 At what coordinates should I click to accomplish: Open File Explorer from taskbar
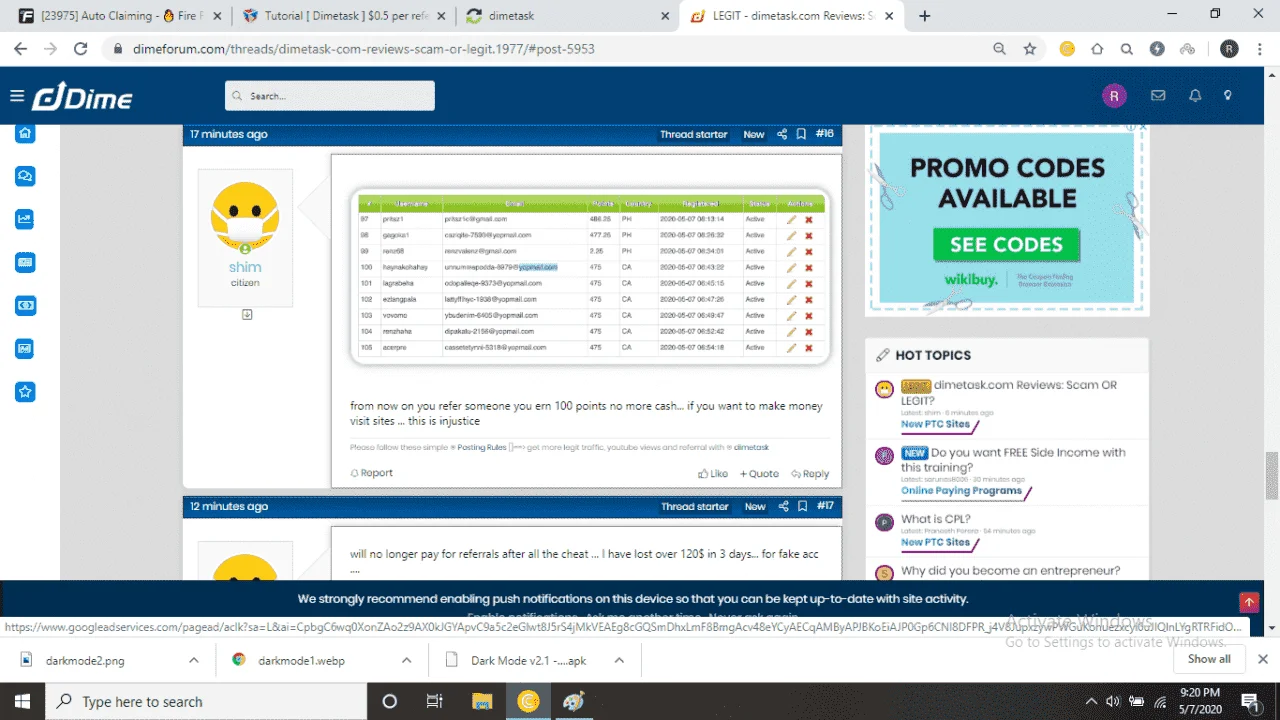coord(482,701)
